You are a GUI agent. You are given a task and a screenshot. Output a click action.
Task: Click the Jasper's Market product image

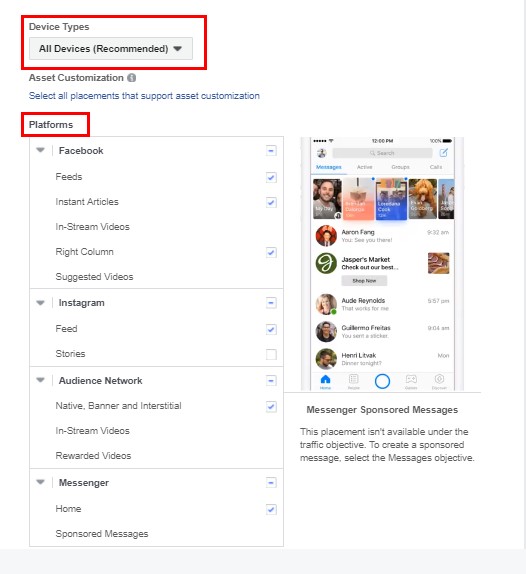click(x=439, y=263)
